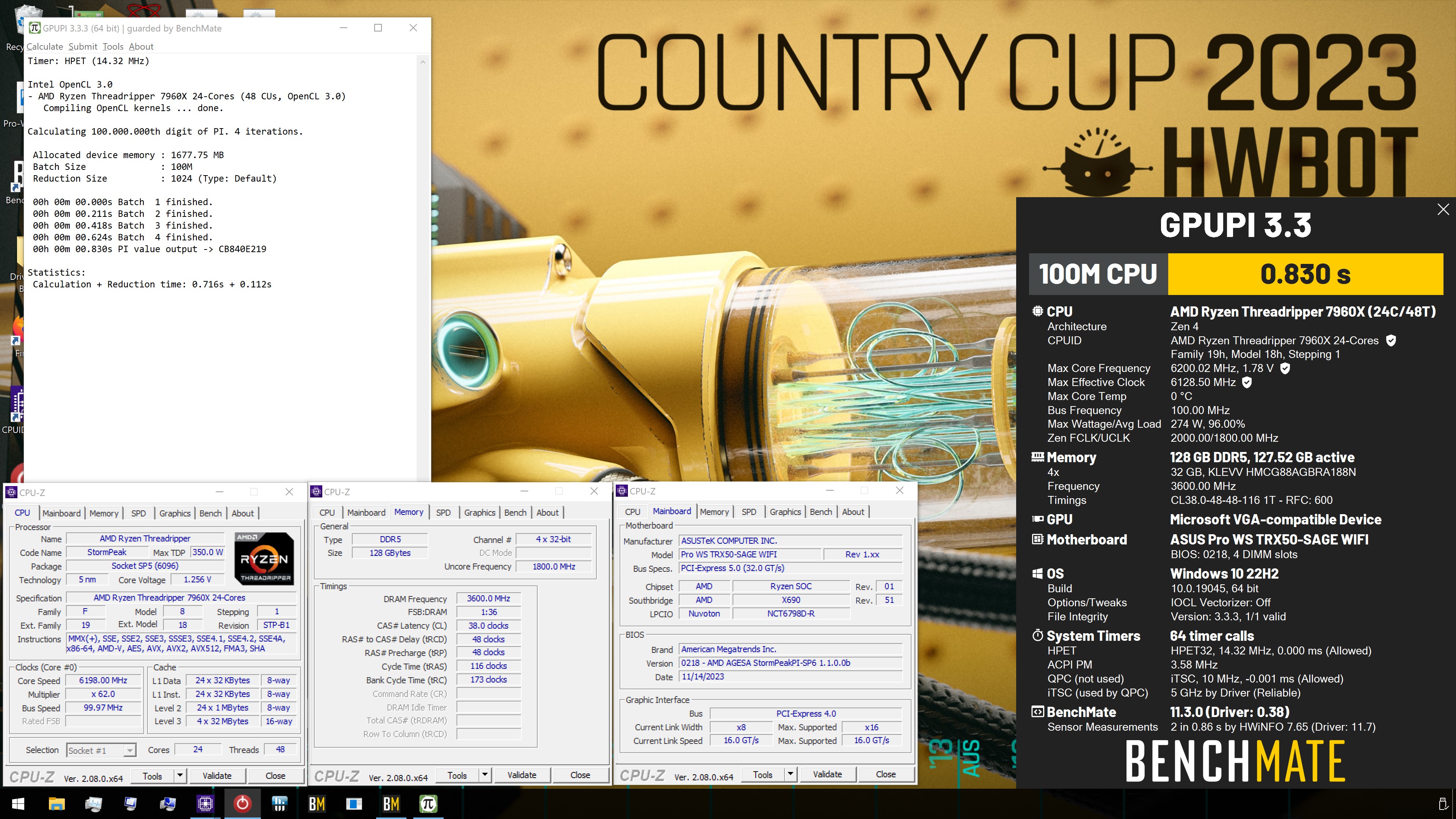
Task: Switch to Mainboard tab in the CPU-Z CPU window
Action: click(61, 513)
